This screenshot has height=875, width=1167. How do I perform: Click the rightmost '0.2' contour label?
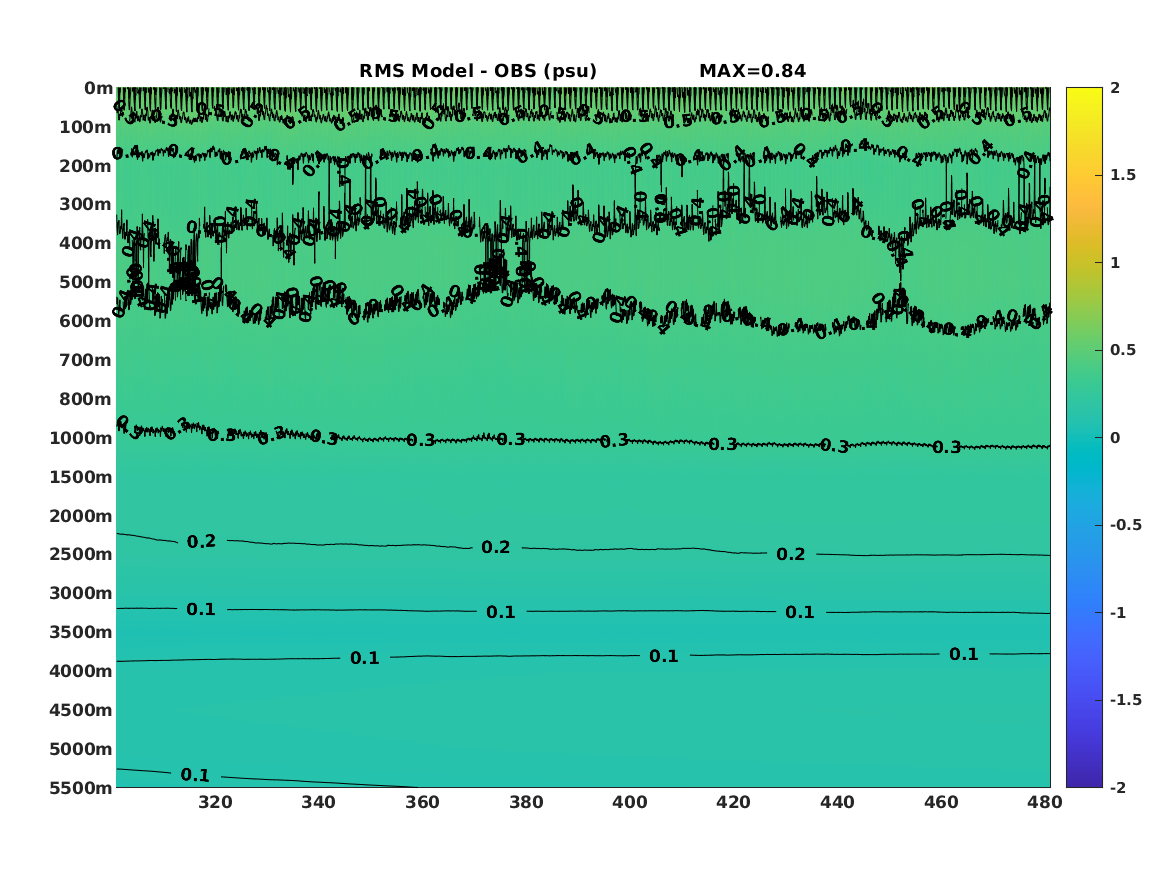point(790,554)
